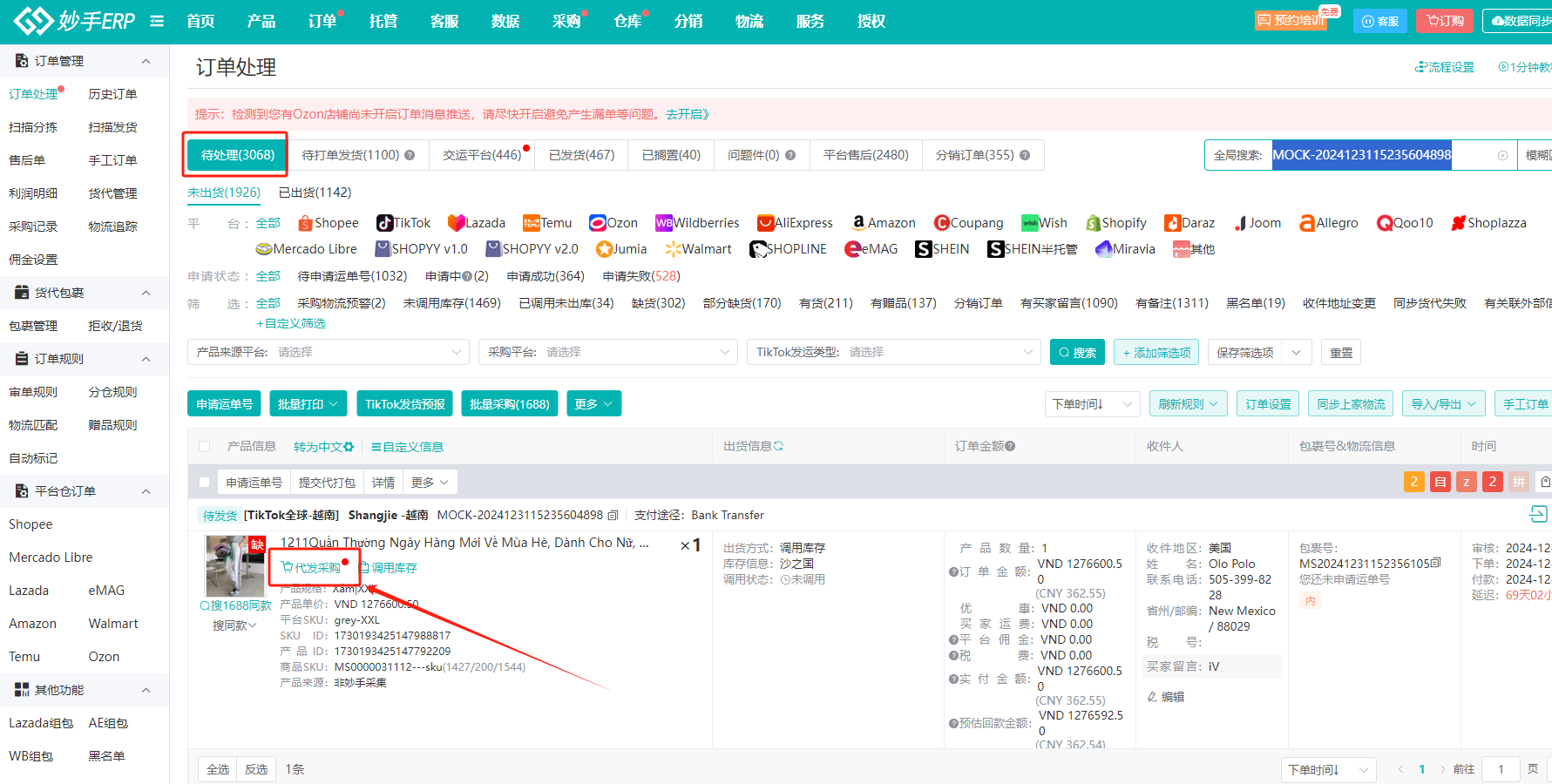The image size is (1552, 784).
Task: Switch to the 已发货(467) tab
Action: 581,154
